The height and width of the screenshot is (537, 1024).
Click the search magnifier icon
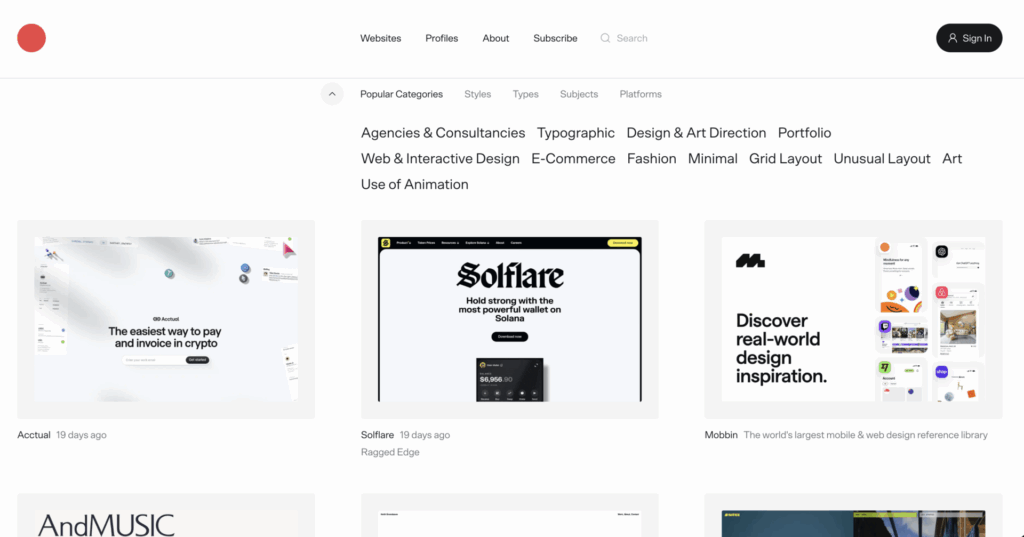point(605,38)
